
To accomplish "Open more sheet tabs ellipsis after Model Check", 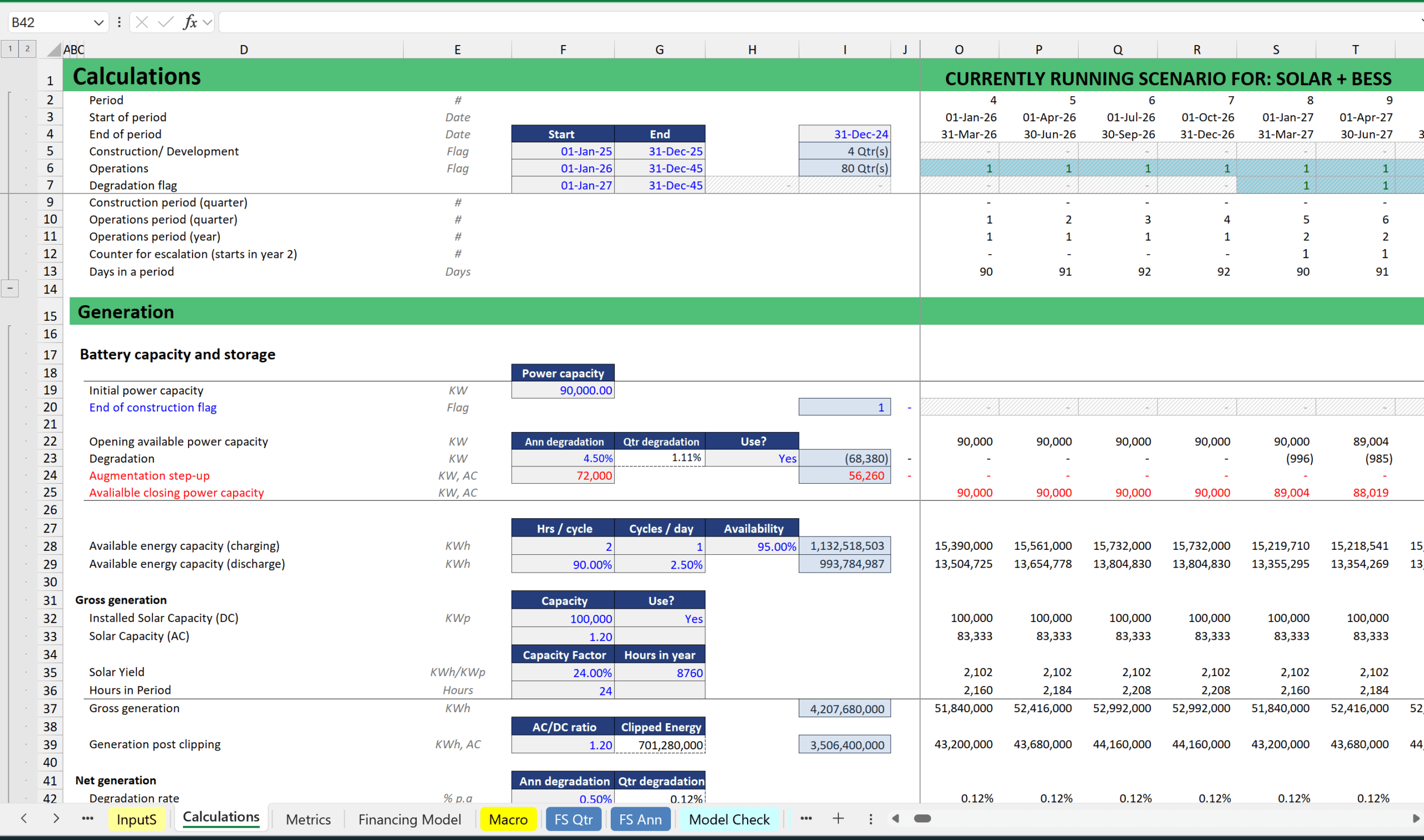I will [805, 818].
